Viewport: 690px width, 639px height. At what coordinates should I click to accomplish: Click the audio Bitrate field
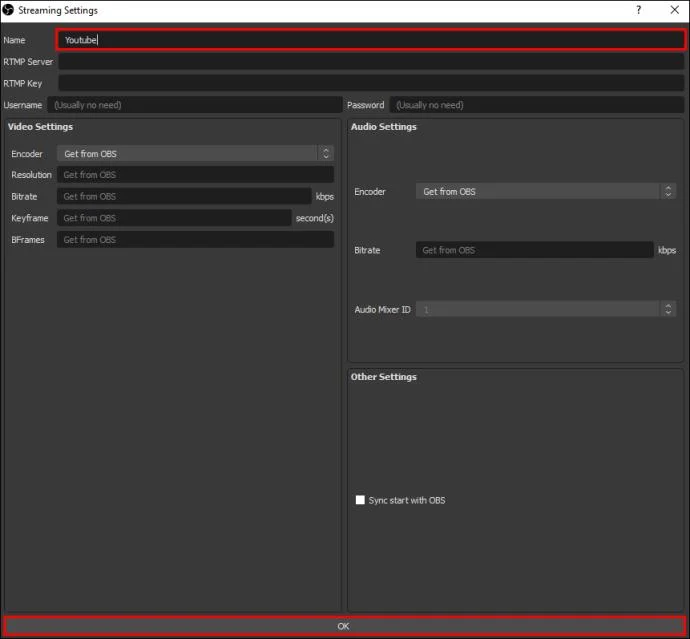coord(534,250)
